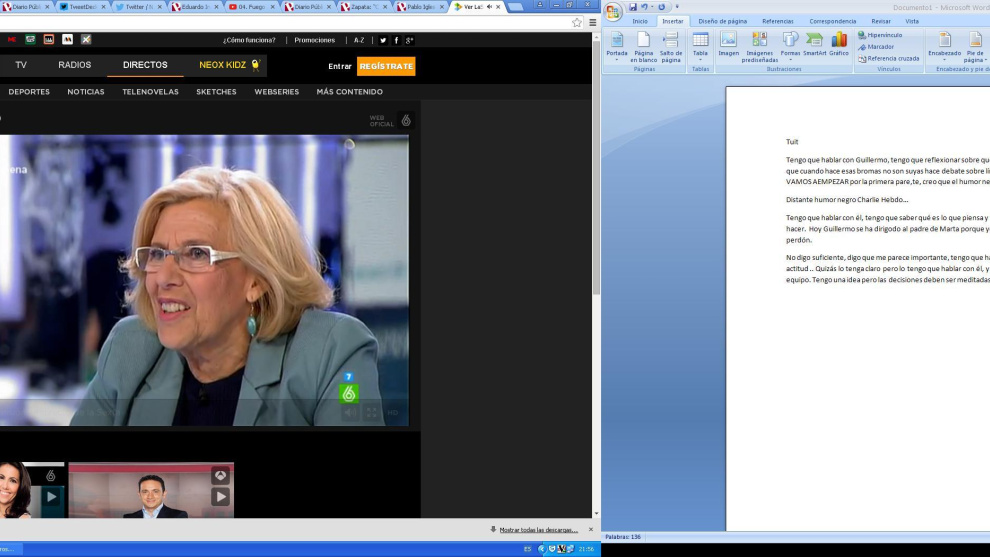
Task: Mute the video player volume
Action: click(x=350, y=412)
